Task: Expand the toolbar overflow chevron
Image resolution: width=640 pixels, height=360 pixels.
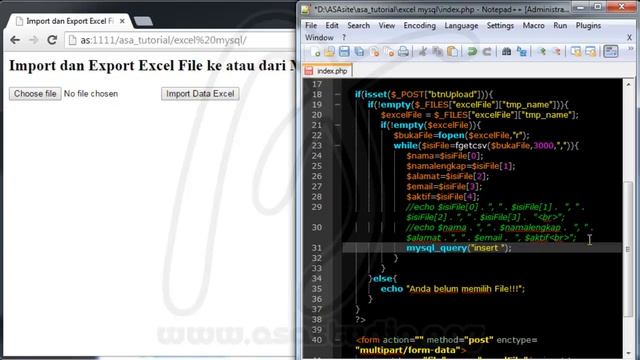Action: pyautogui.click(x=630, y=49)
